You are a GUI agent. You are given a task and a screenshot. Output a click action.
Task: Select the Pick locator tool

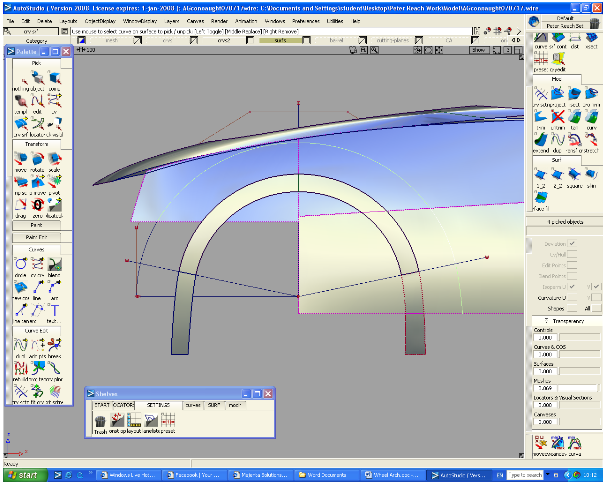click(x=38, y=125)
